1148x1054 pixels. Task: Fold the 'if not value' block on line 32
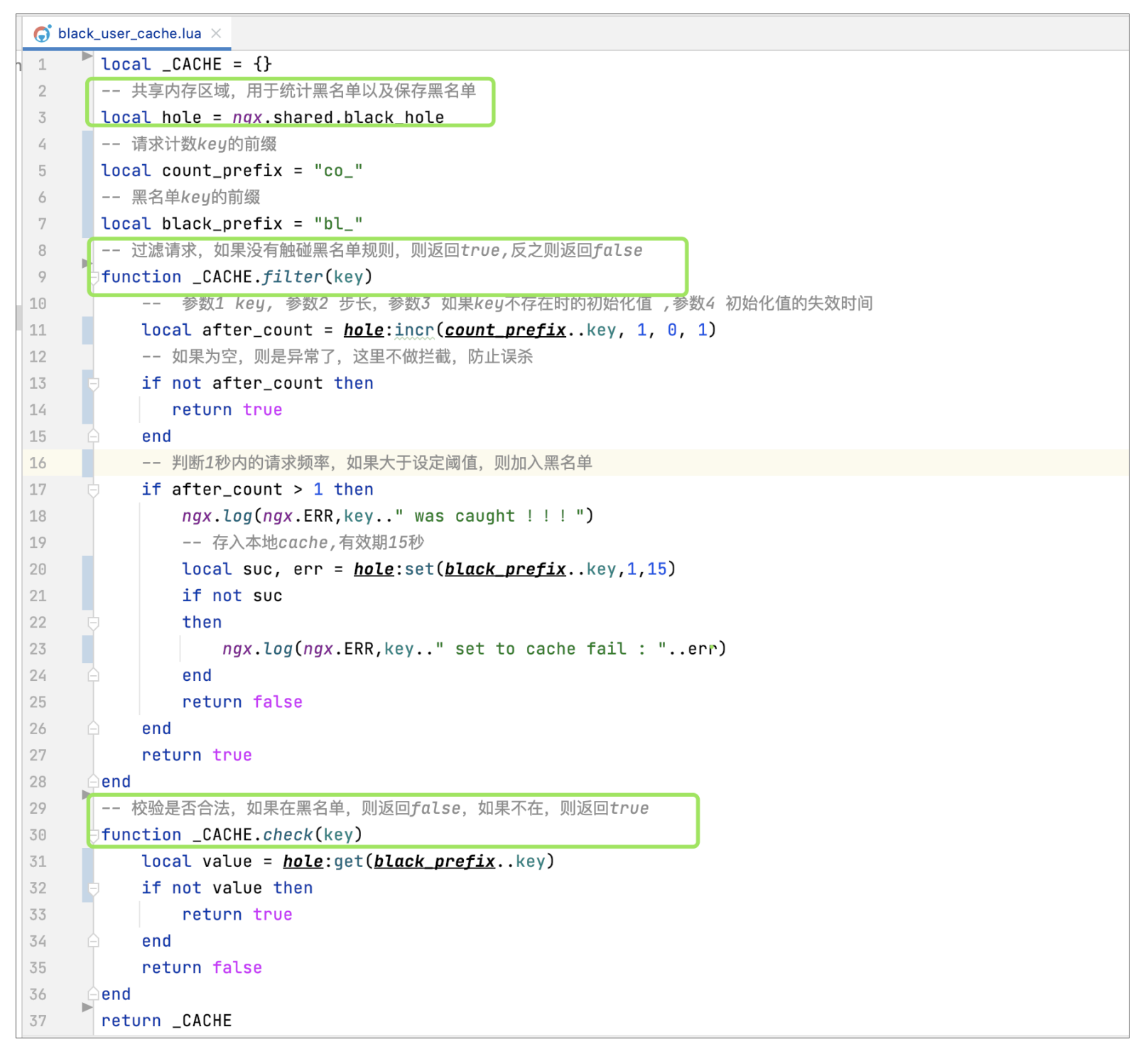[93, 888]
